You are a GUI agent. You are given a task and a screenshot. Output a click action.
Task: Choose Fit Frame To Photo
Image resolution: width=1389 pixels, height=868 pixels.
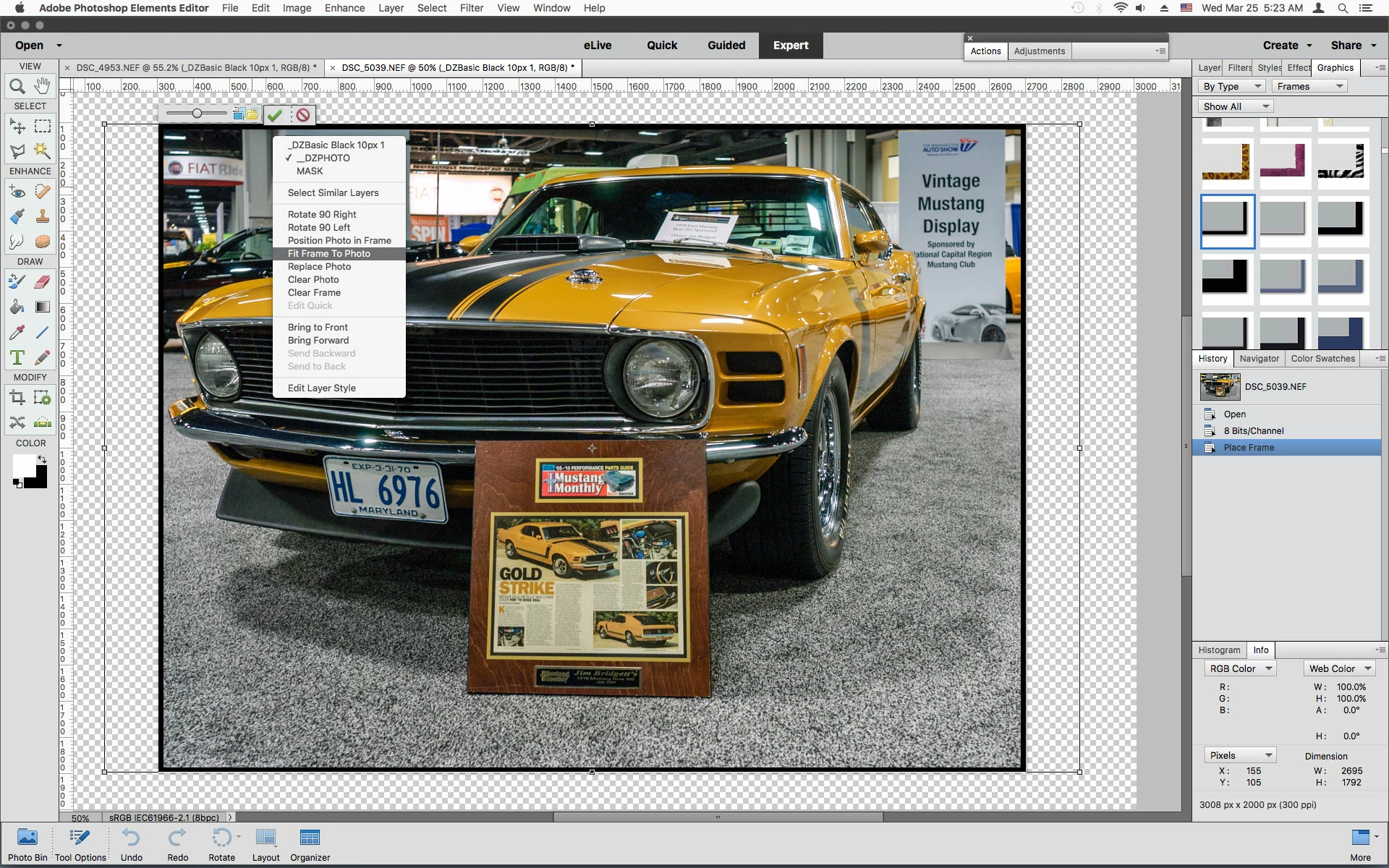click(329, 253)
